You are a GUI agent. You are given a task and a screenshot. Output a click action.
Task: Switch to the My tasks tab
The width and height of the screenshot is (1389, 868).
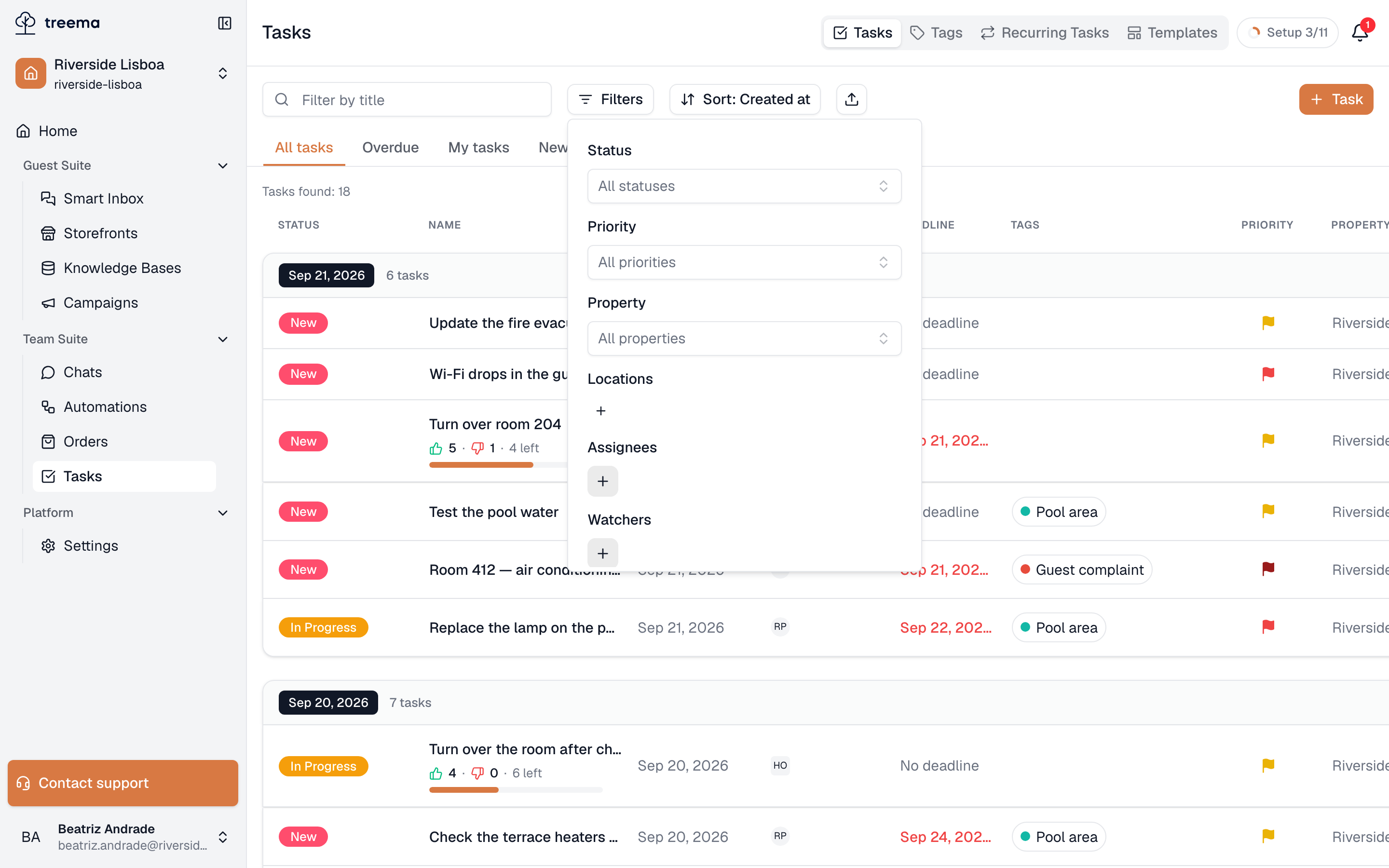[479, 148]
